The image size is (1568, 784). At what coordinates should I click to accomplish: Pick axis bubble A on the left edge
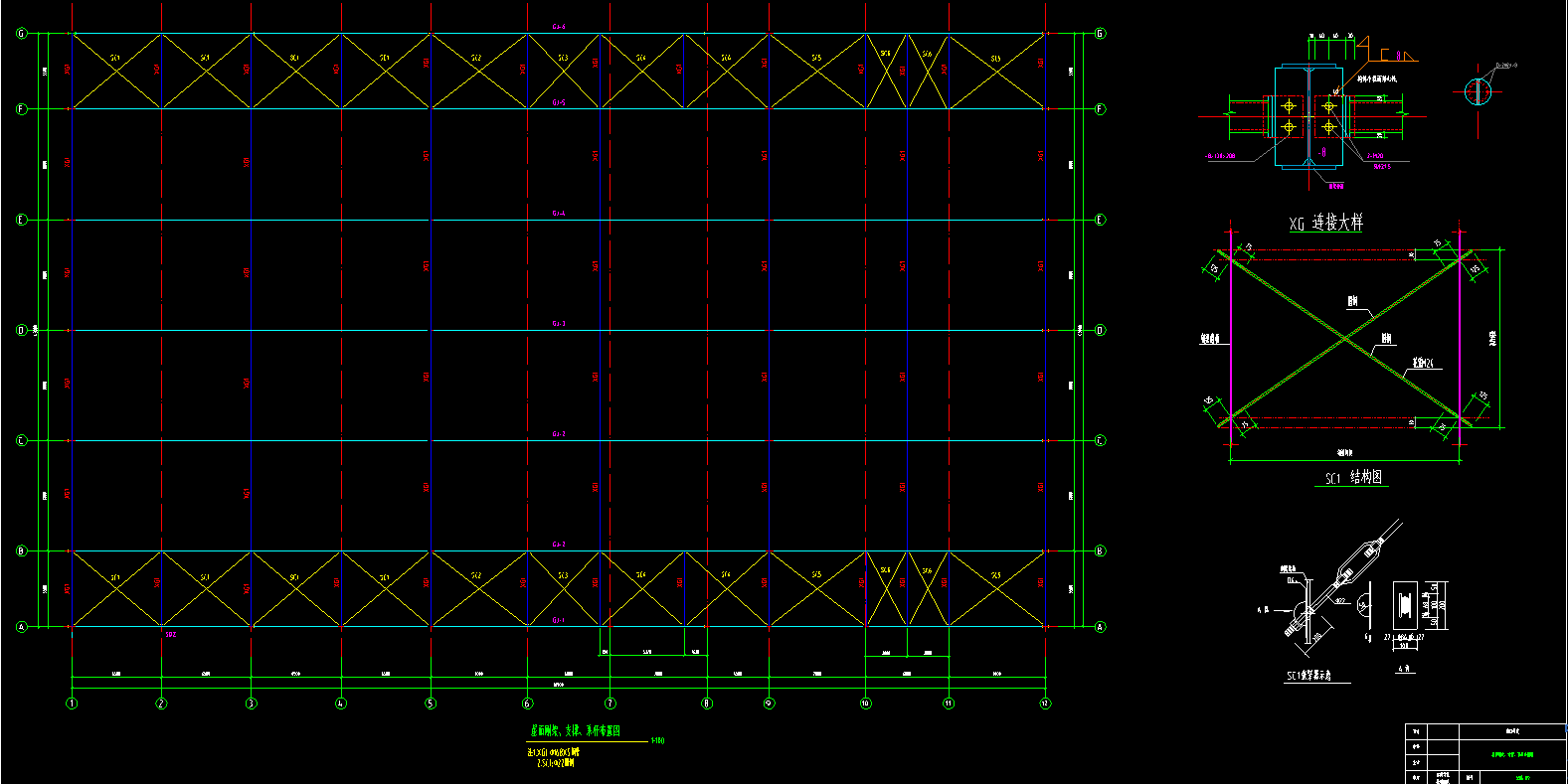tap(21, 627)
